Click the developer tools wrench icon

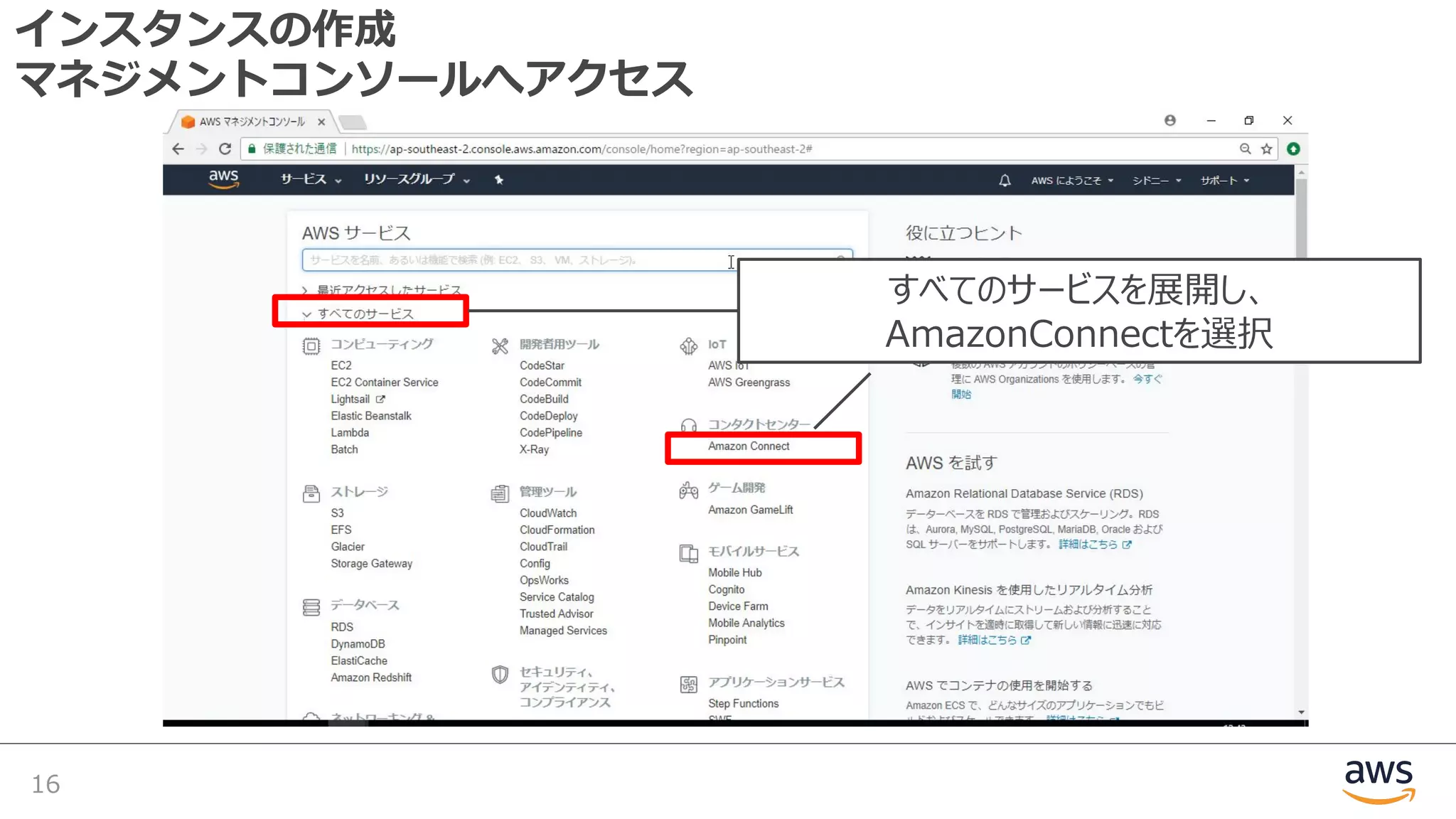[500, 346]
